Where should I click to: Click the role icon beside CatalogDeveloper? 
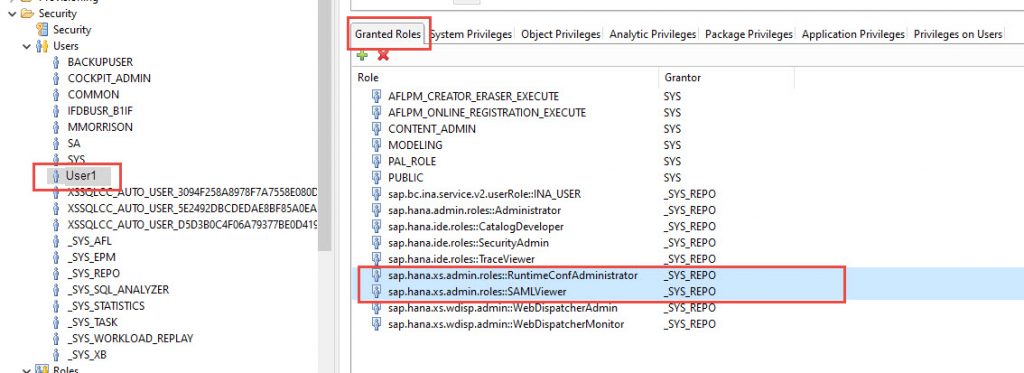376,227
